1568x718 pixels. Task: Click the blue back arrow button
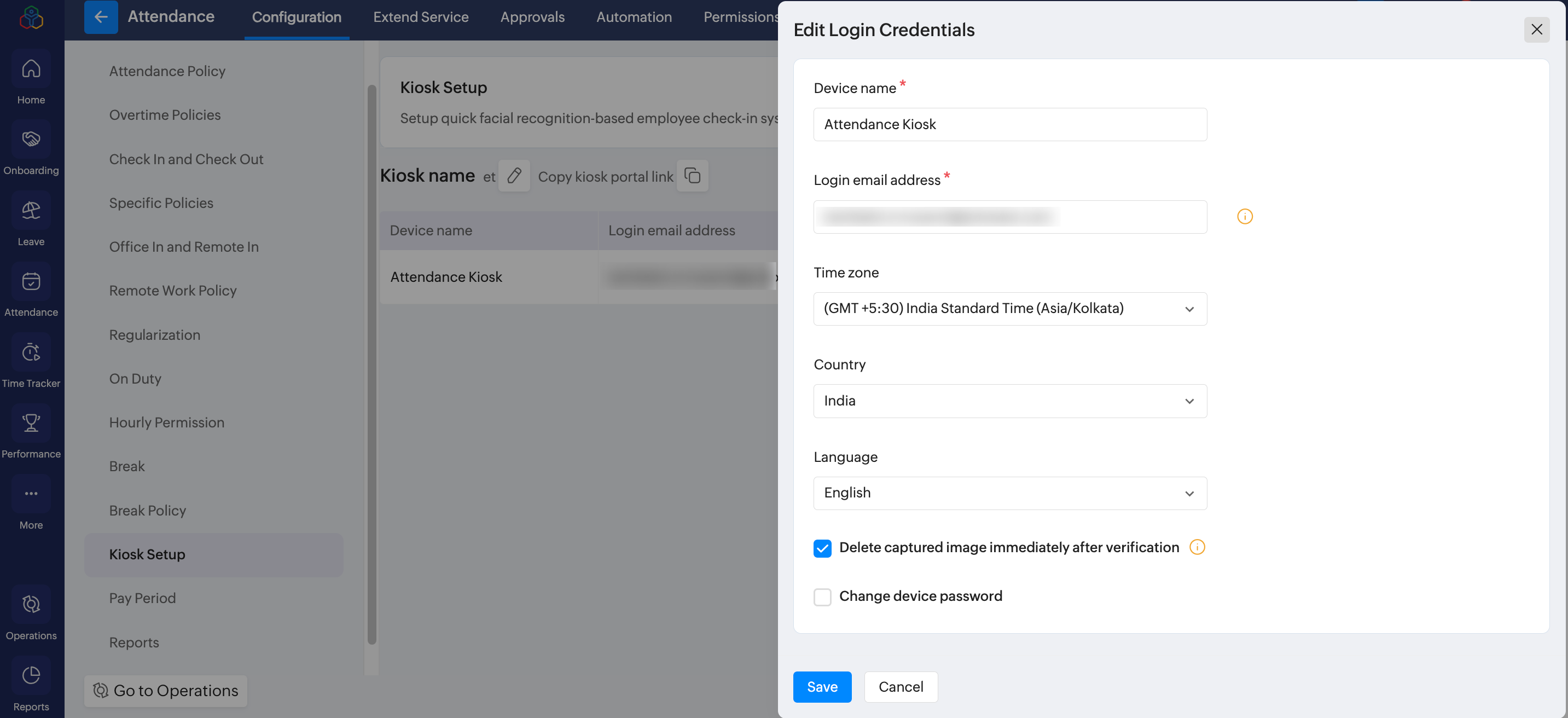(101, 17)
